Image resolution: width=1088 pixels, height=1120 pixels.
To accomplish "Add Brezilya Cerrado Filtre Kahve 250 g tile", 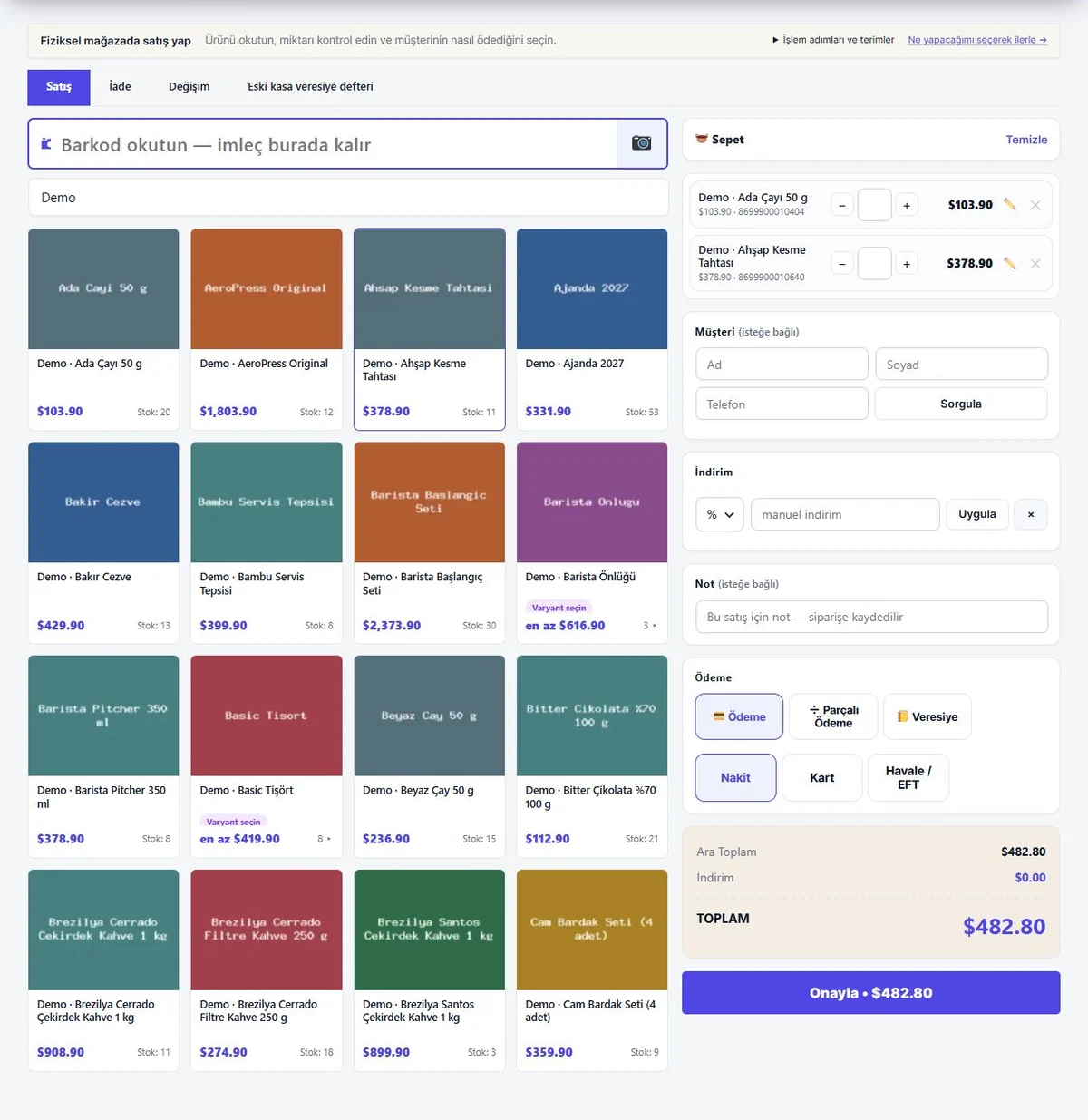I will pyautogui.click(x=267, y=970).
